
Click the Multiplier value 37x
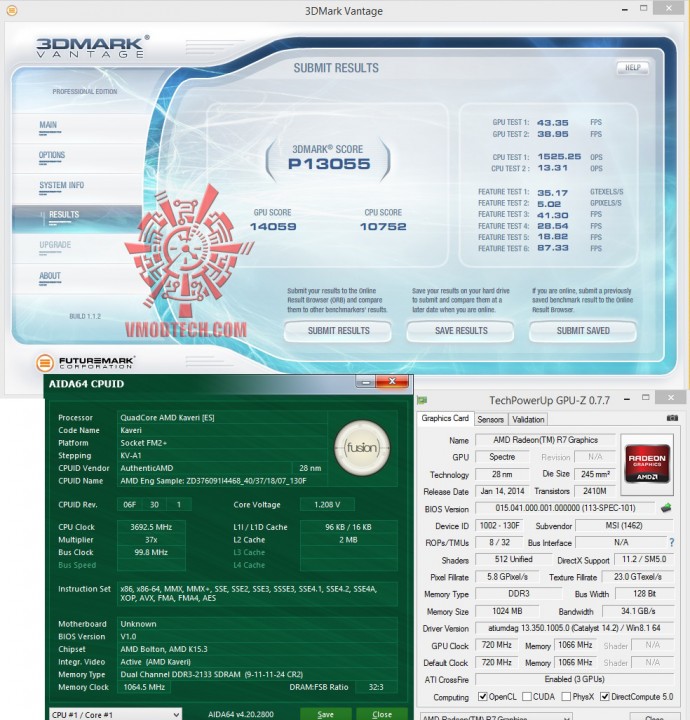pos(151,540)
